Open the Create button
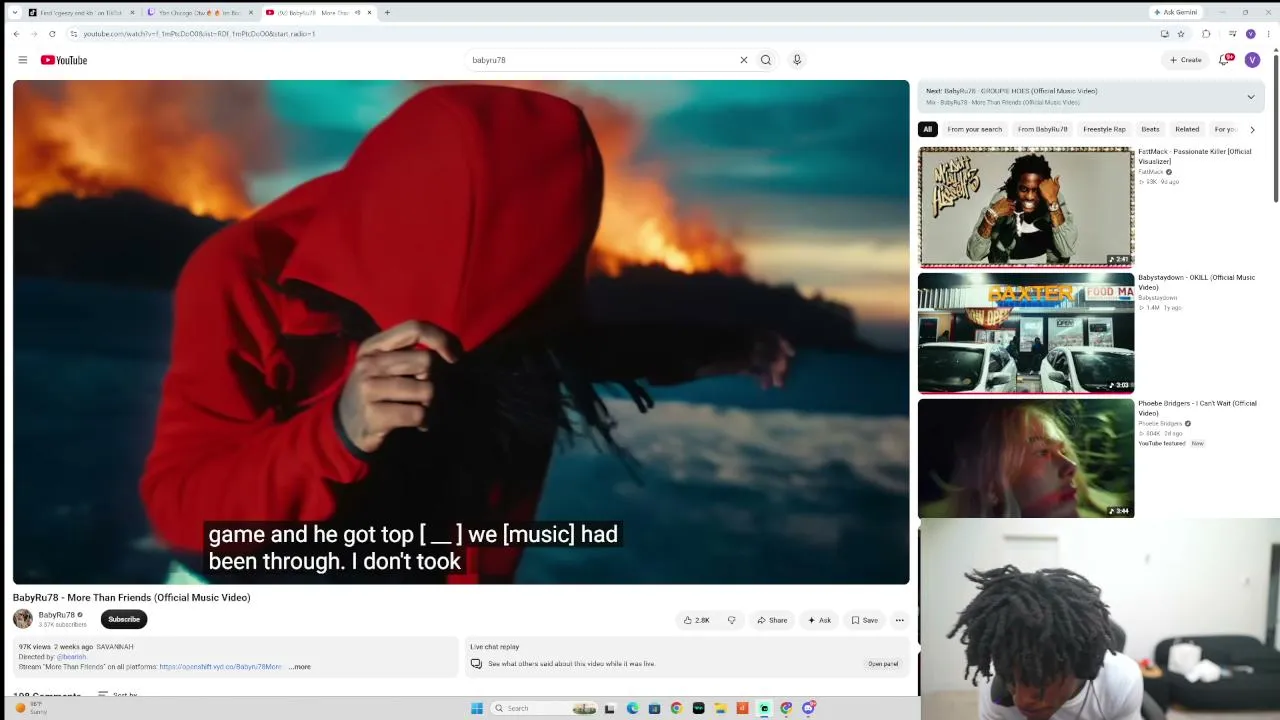The width and height of the screenshot is (1280, 720). point(1186,60)
